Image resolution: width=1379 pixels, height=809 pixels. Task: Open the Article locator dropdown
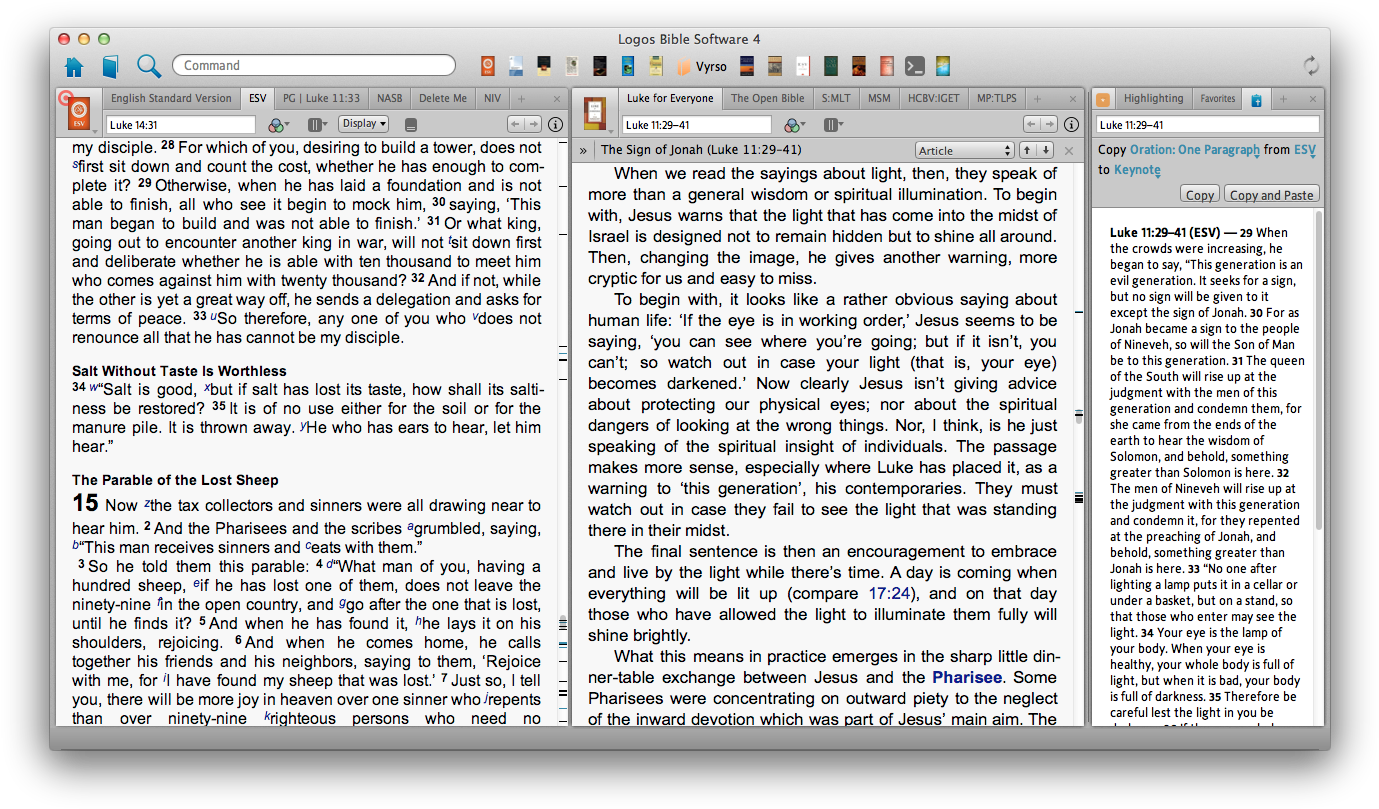point(964,151)
